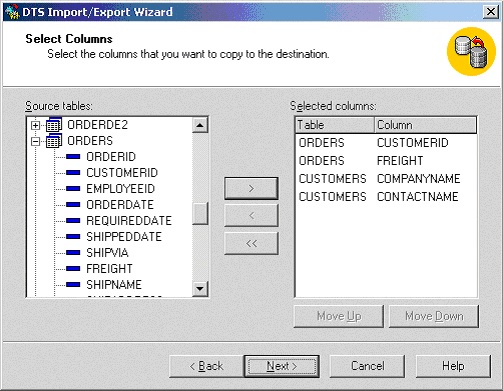Select the CUSTOMERS CONTACTNAME selected row
This screenshot has height=391, width=503.
pyautogui.click(x=386, y=197)
